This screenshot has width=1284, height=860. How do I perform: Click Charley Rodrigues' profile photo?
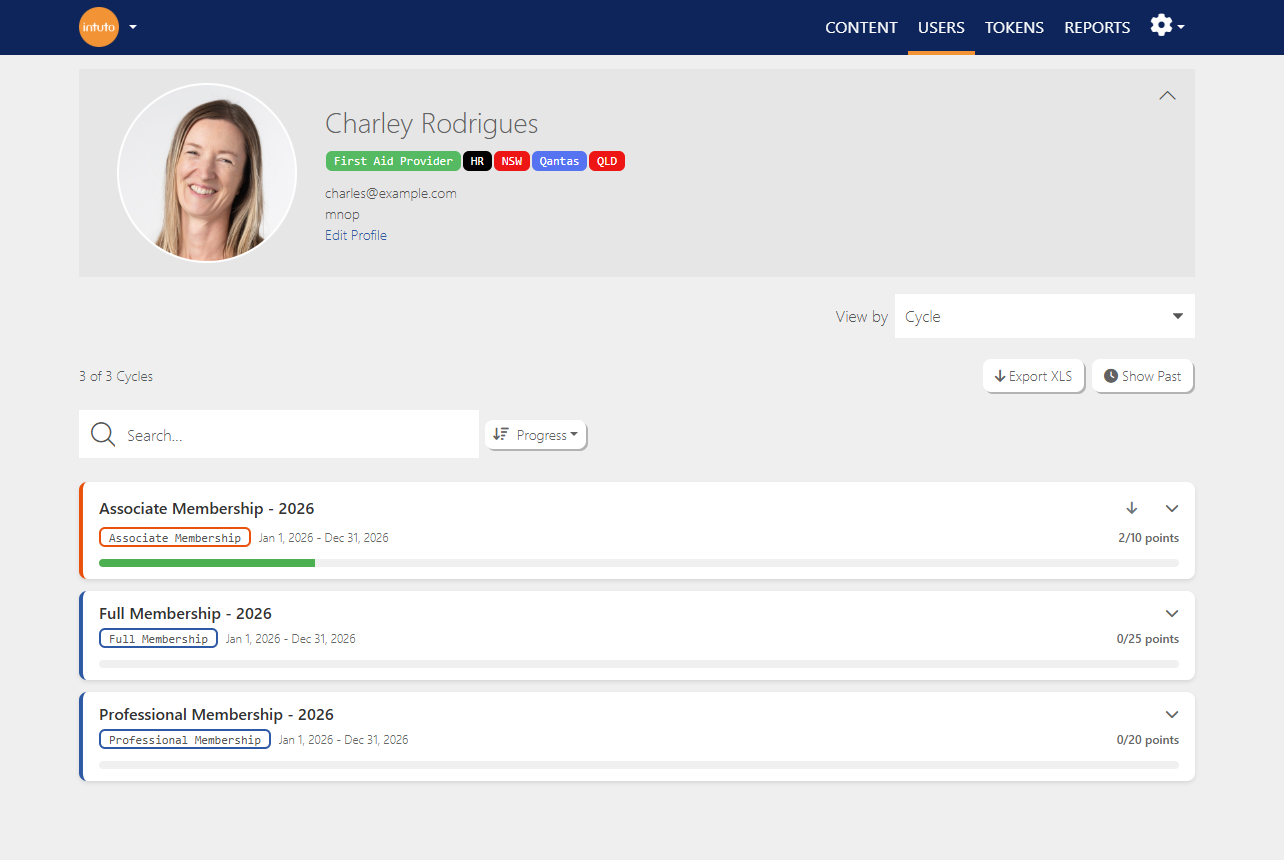click(x=207, y=173)
